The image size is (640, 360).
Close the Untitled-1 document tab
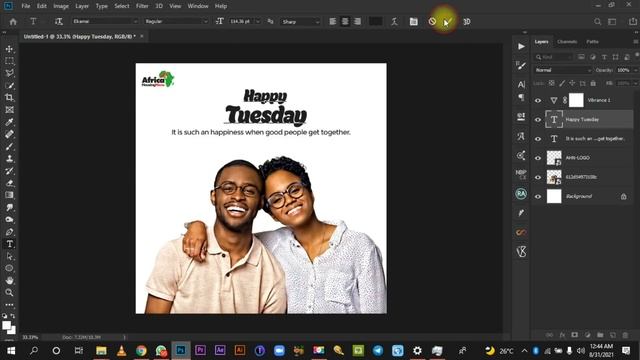click(x=142, y=36)
